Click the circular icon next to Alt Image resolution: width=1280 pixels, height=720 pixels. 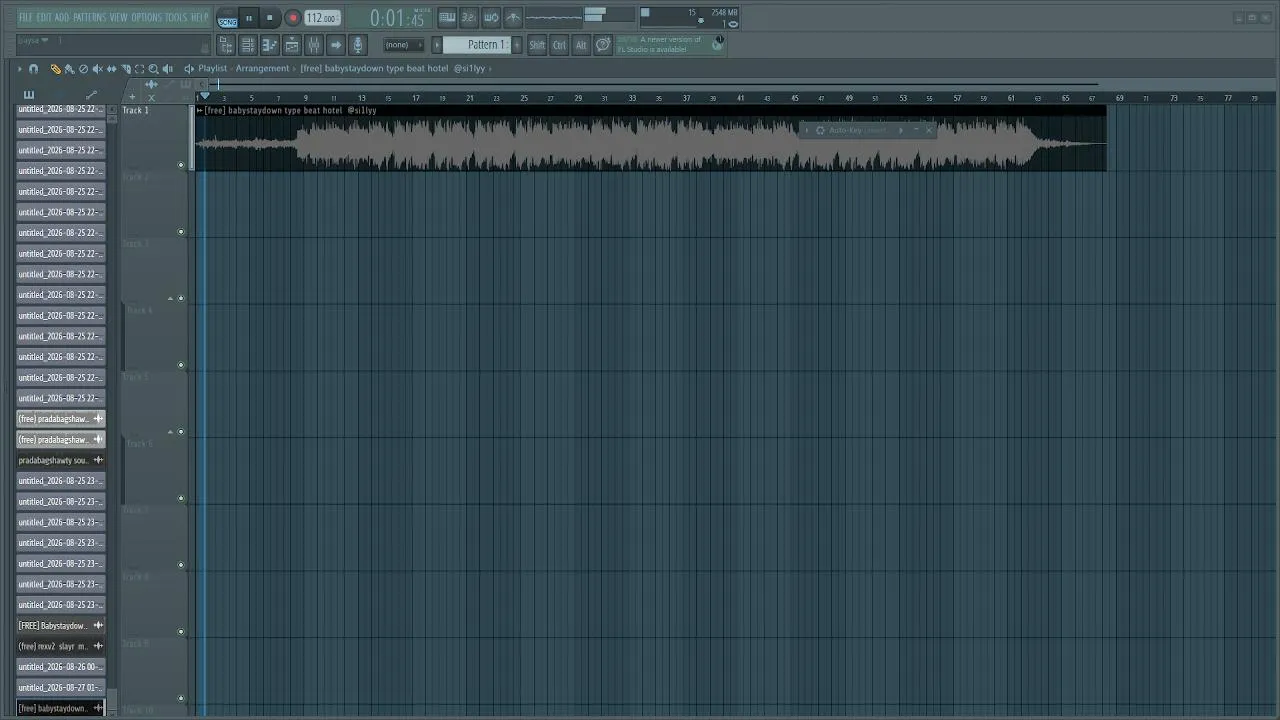[603, 45]
